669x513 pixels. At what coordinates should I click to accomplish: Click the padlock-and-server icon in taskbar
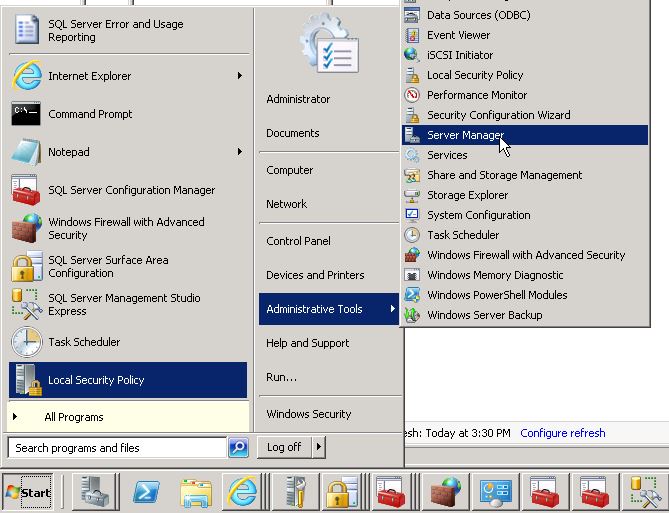click(x=343, y=492)
